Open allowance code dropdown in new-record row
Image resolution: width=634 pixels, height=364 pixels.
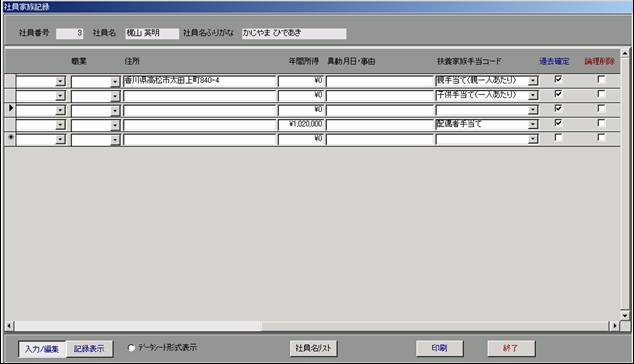[533, 139]
